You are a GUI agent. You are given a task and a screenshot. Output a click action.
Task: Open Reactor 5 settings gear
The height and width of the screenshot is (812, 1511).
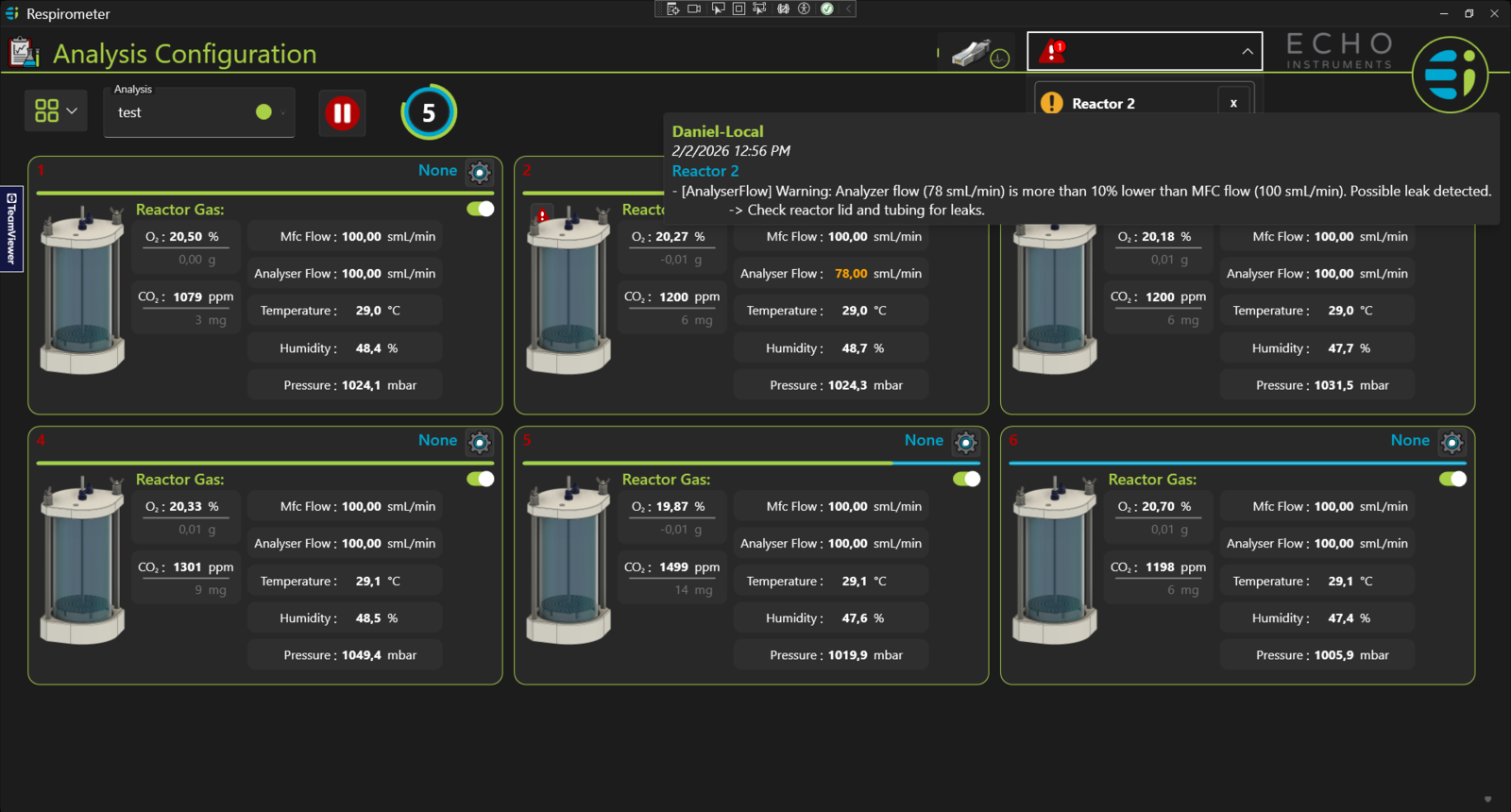965,442
